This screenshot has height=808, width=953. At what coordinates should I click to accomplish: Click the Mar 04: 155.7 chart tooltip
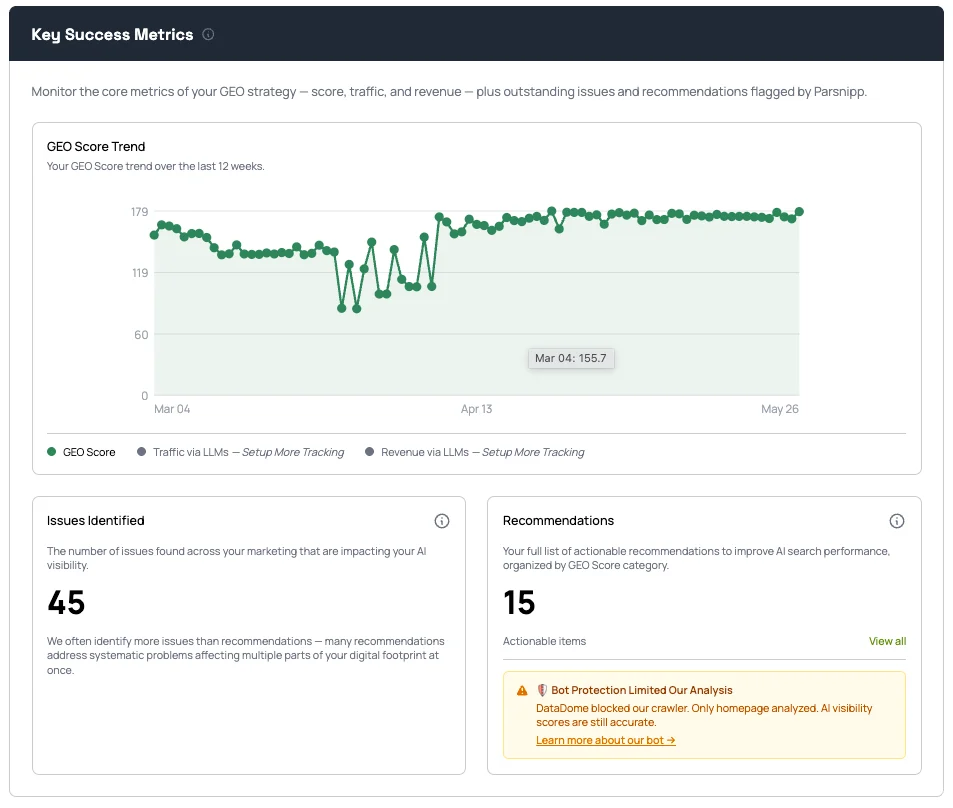(x=571, y=358)
